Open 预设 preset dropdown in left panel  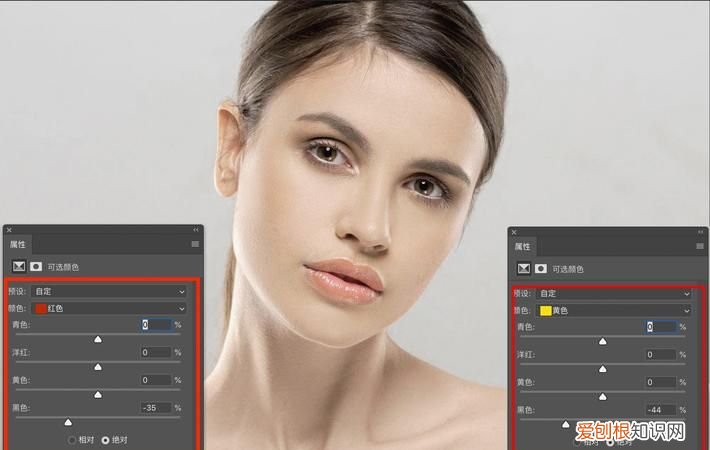click(110, 291)
